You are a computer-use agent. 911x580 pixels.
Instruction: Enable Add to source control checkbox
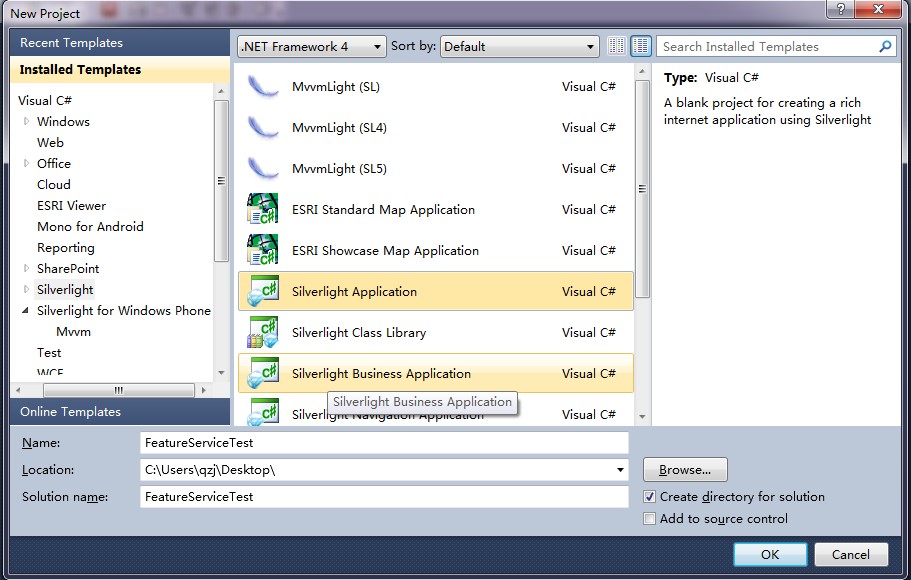pyautogui.click(x=650, y=518)
